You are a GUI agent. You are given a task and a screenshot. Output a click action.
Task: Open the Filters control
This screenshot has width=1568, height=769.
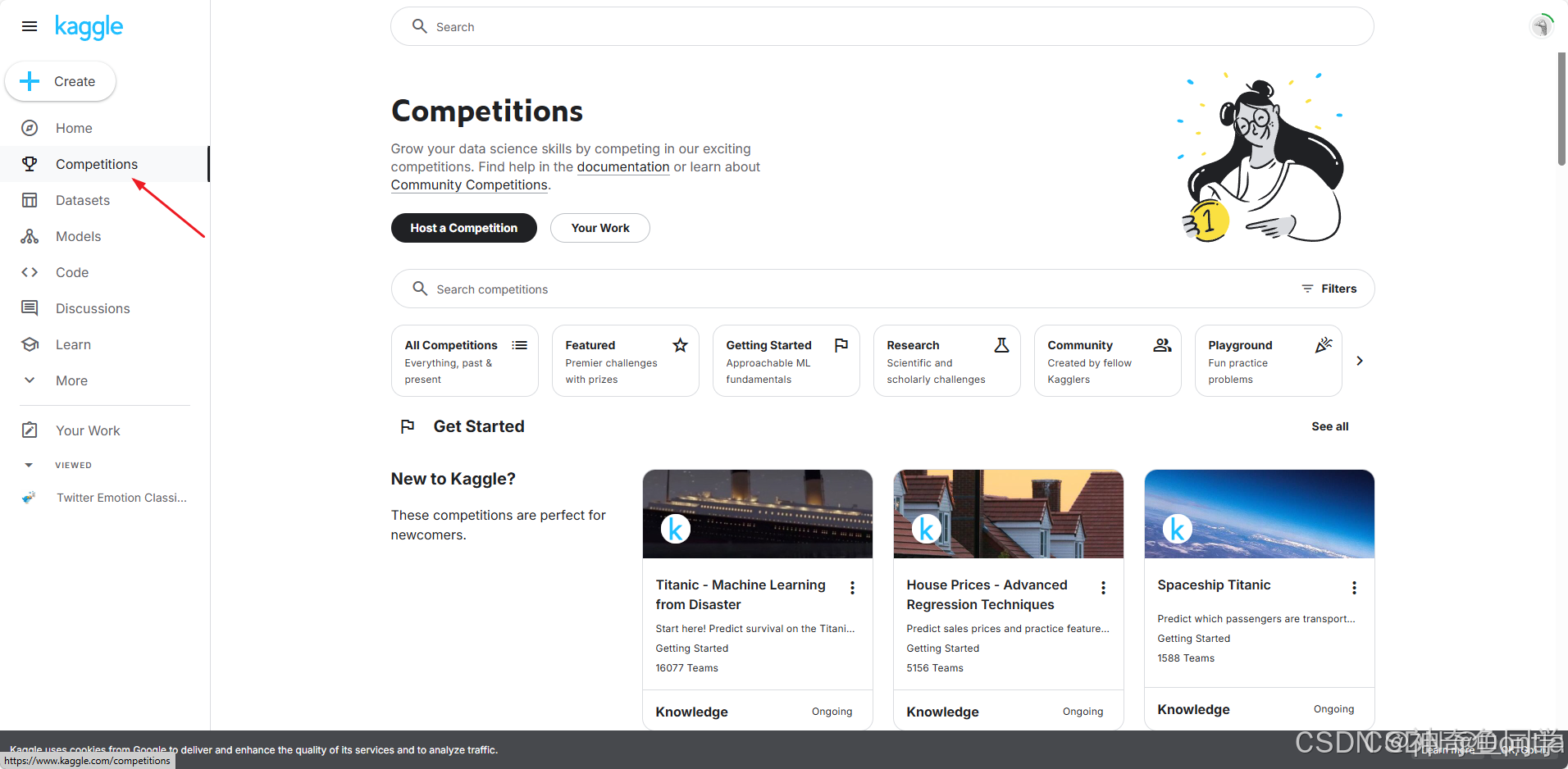pyautogui.click(x=1329, y=289)
